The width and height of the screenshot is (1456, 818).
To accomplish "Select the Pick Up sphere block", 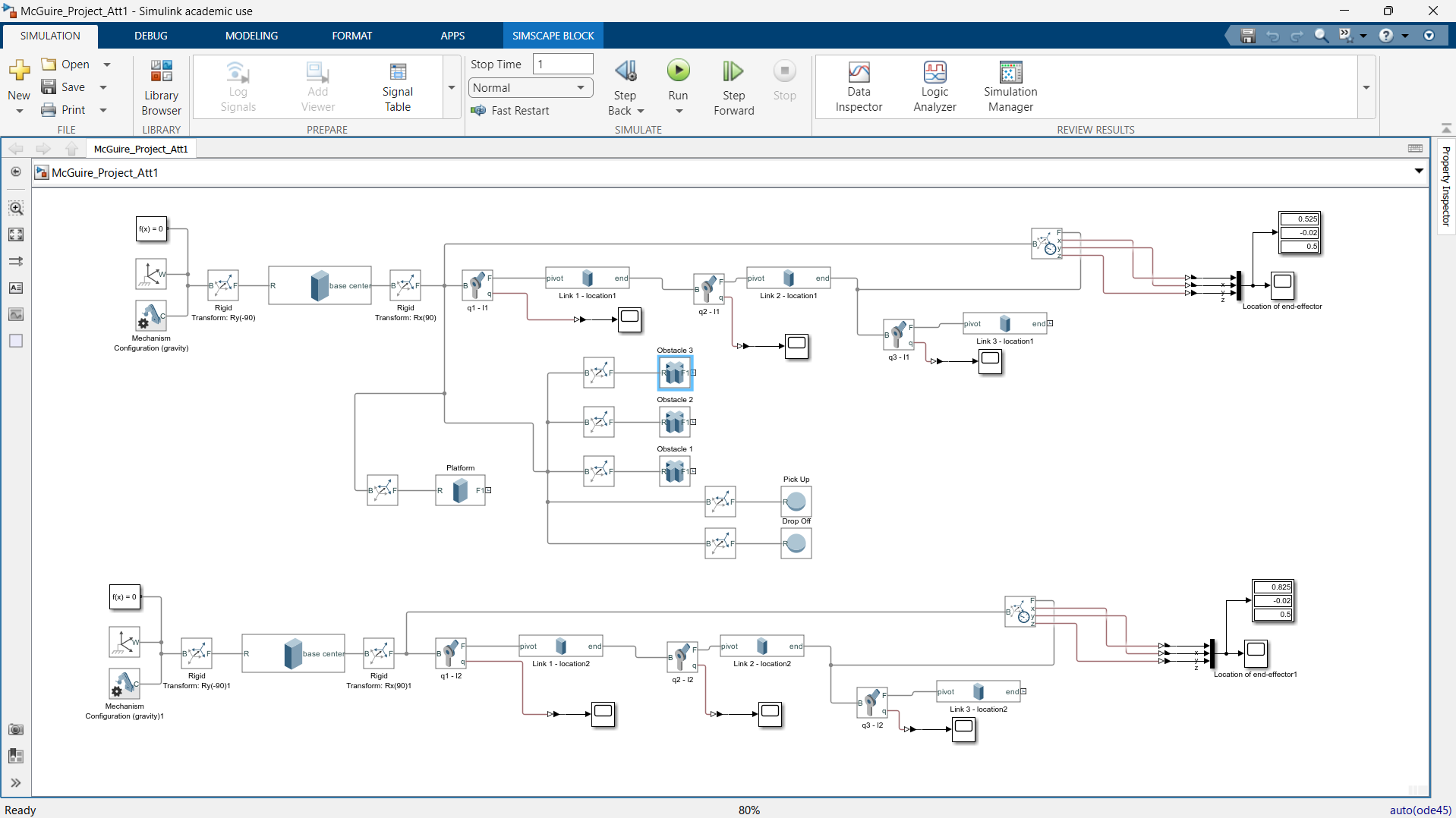I will coord(796,502).
